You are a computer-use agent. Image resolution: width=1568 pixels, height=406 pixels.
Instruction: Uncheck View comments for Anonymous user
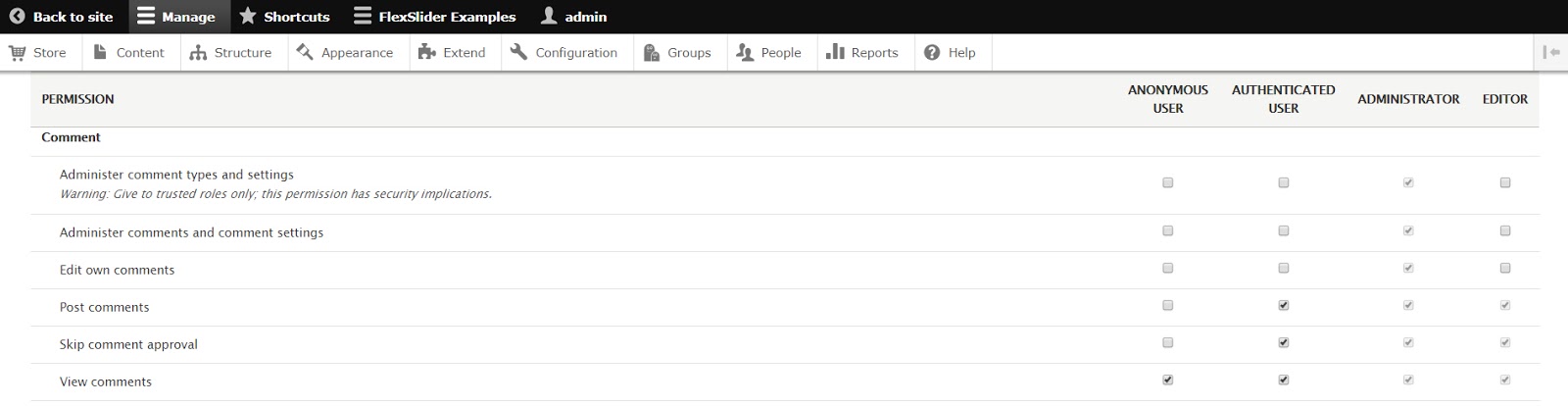pyautogui.click(x=1167, y=381)
